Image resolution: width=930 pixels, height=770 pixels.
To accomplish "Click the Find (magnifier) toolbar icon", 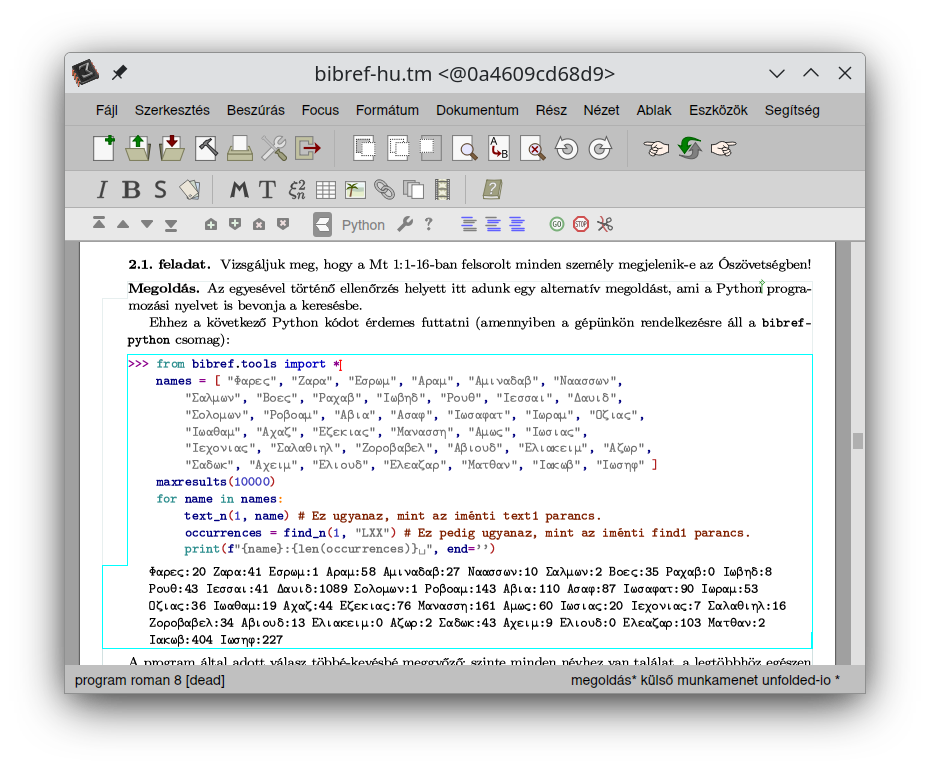I will (465, 149).
